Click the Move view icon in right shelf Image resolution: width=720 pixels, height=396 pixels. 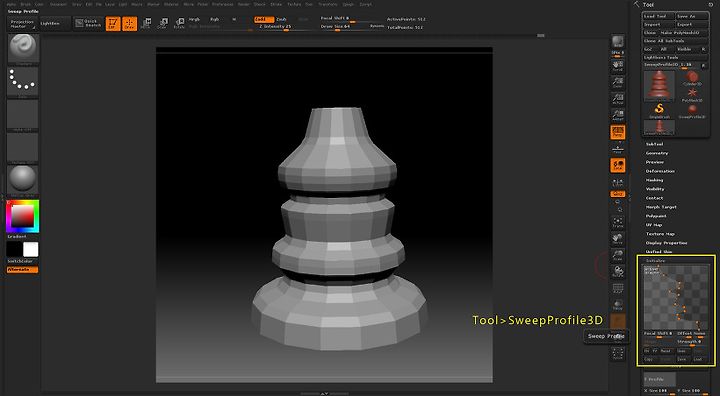pos(618,239)
